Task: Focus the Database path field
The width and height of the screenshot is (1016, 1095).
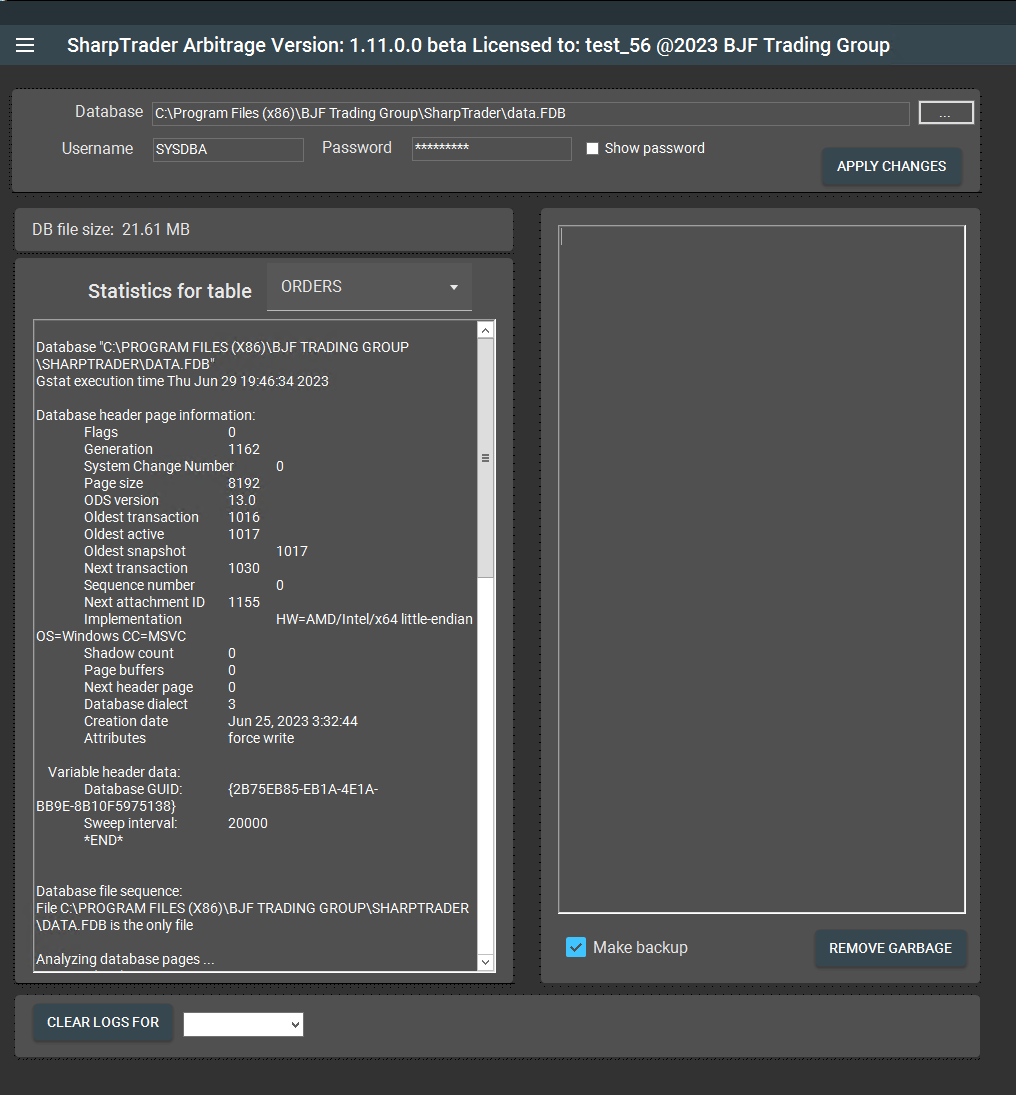Action: (x=530, y=114)
